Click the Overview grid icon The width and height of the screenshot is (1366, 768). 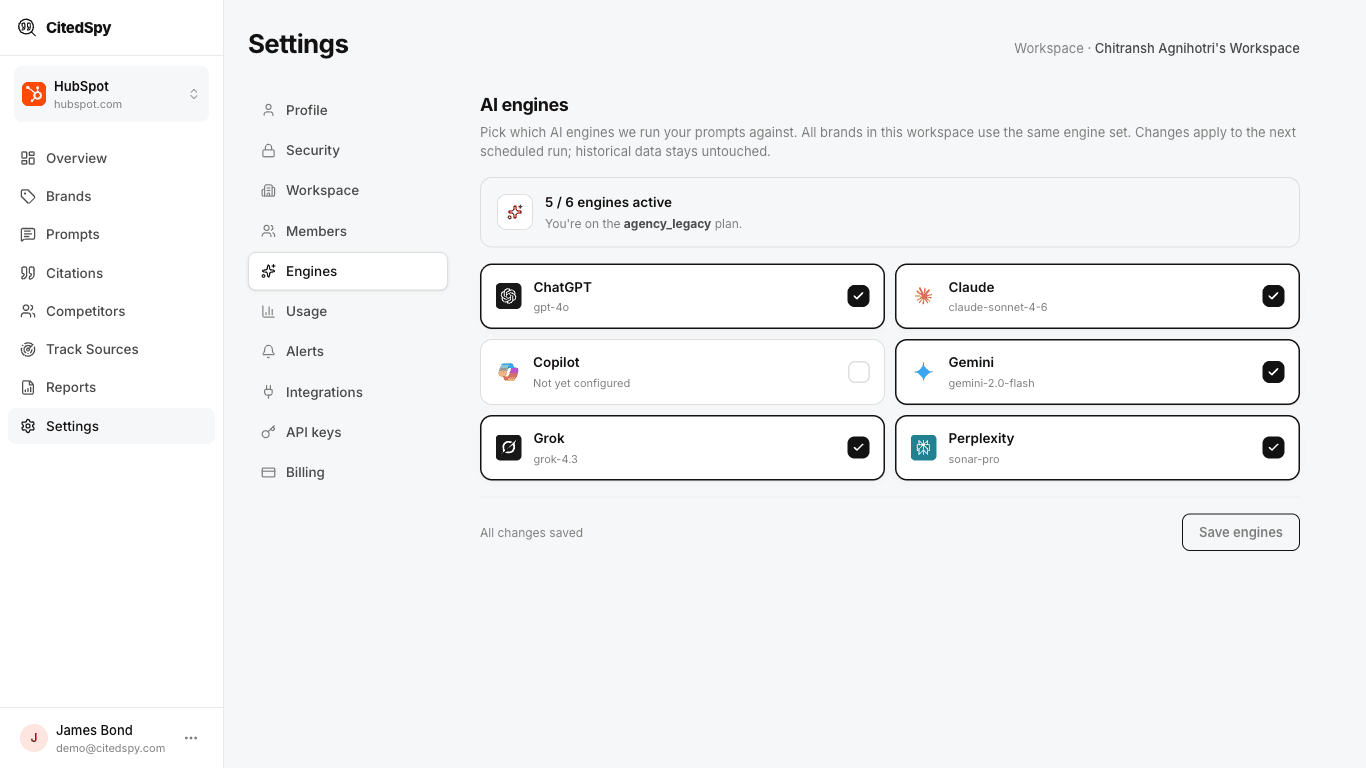tap(28, 158)
